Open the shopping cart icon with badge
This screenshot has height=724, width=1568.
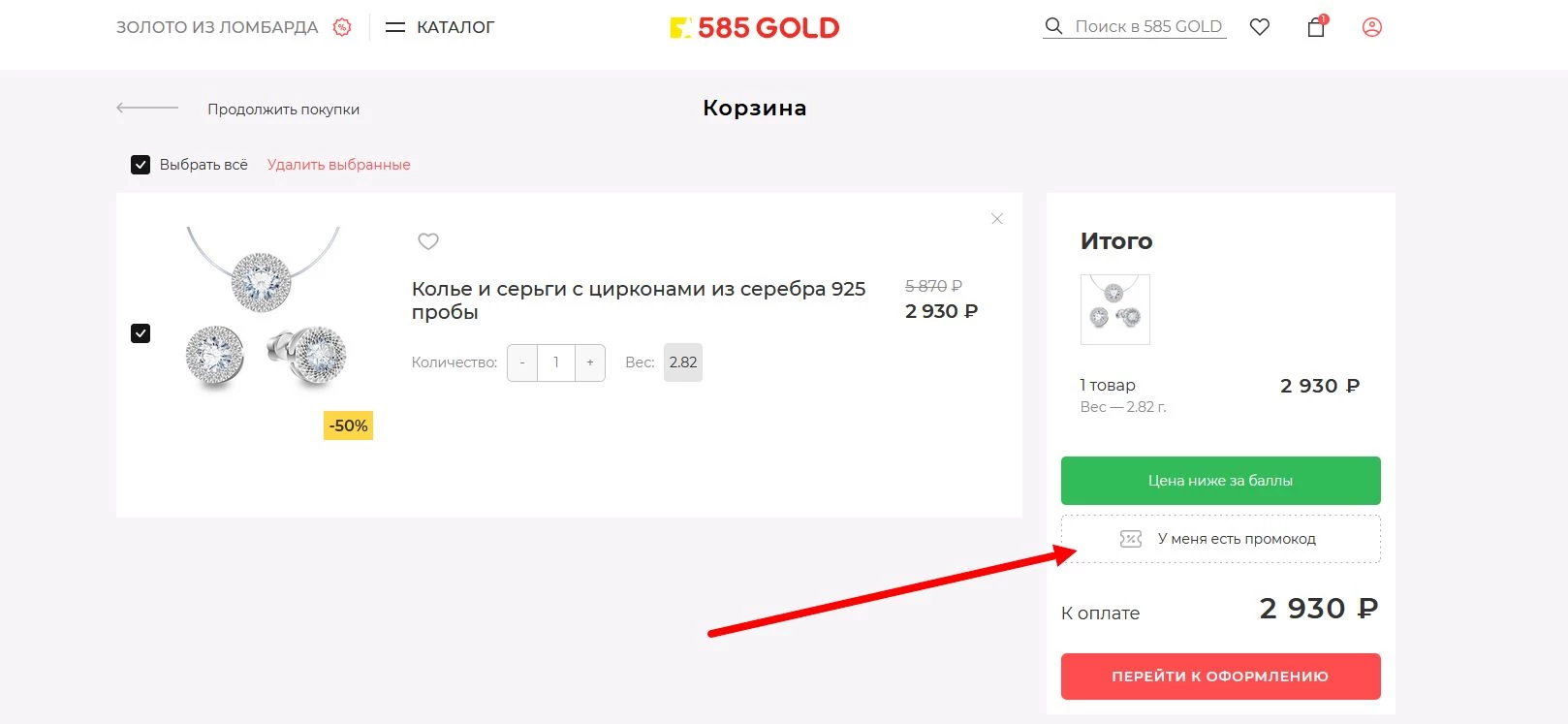pyautogui.click(x=1315, y=28)
